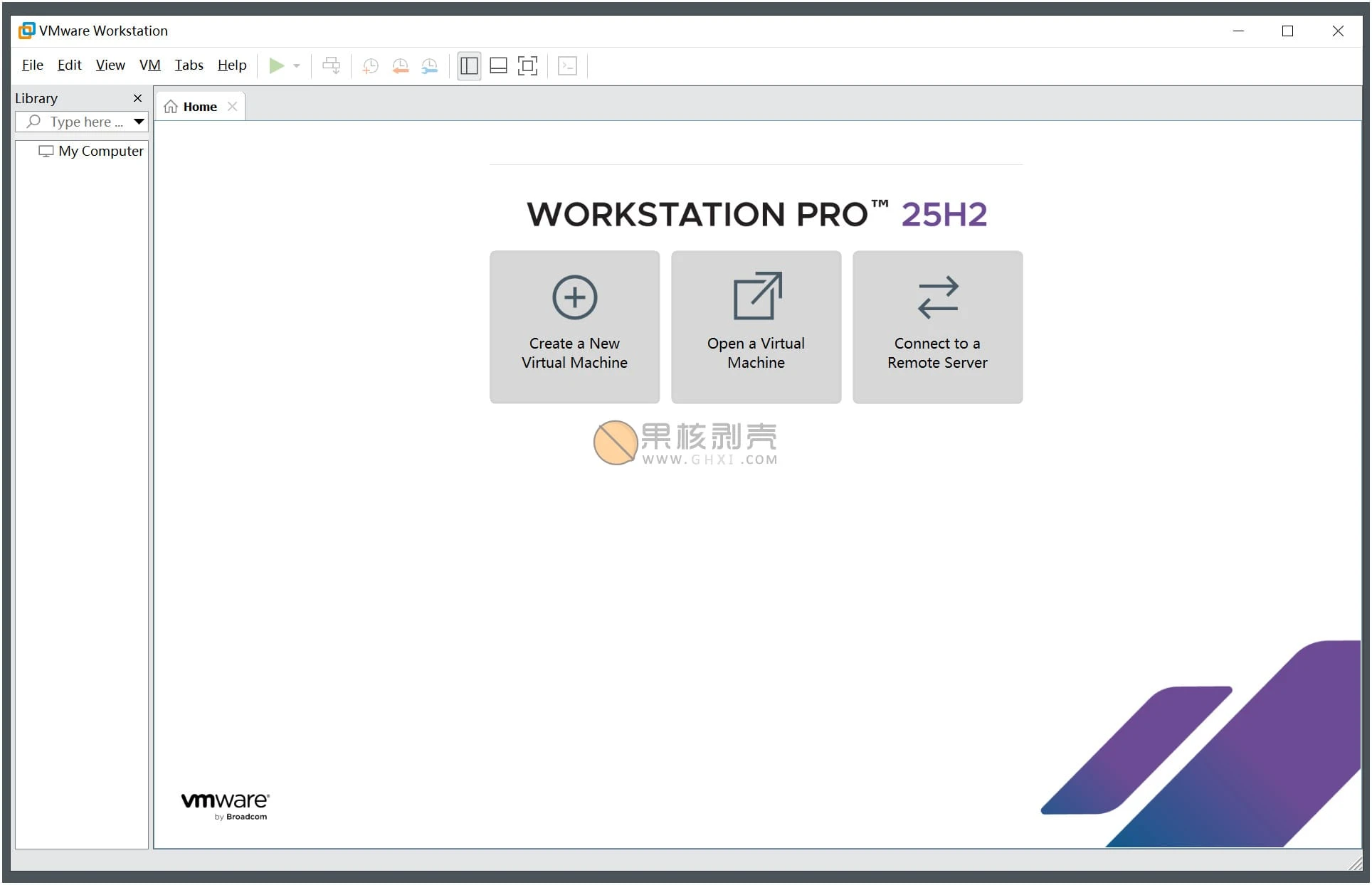Open the Tabs menu
Viewport: 1372px width, 885px height.
tap(188, 65)
